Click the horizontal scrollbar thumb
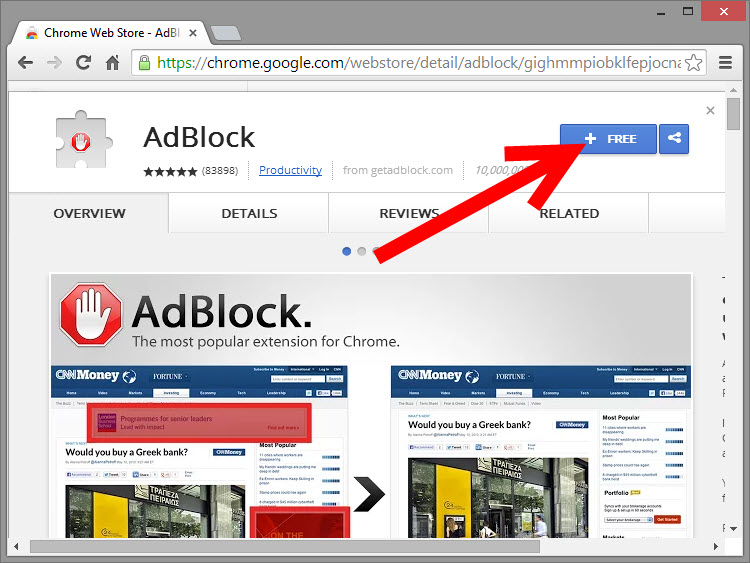Screen dimensions: 750x563 285,546
